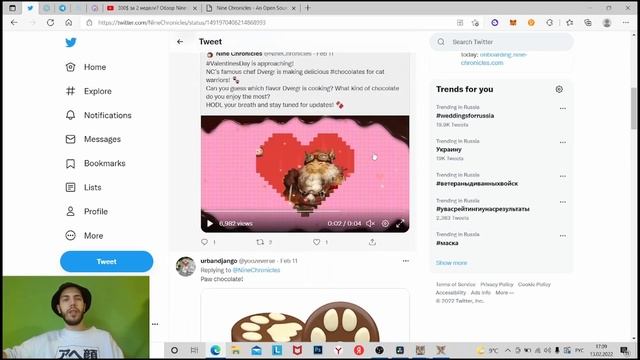Open a new browser tab
Image resolution: width=640 pixels, height=360 pixels.
[x=308, y=8]
